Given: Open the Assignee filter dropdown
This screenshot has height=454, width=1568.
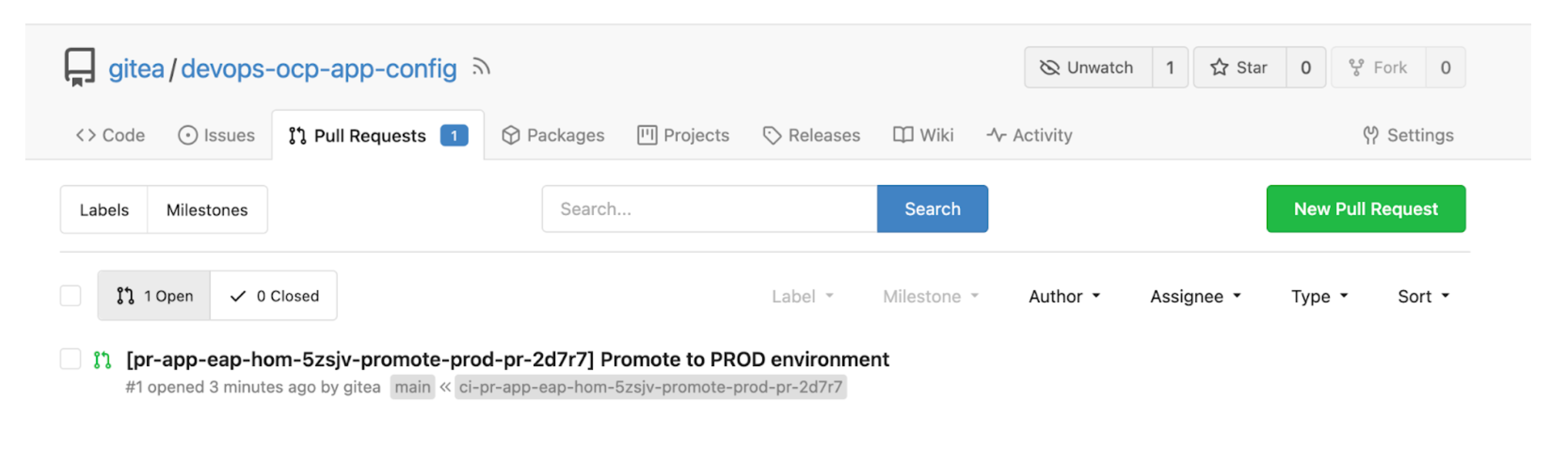Looking at the screenshot, I should coord(1195,297).
